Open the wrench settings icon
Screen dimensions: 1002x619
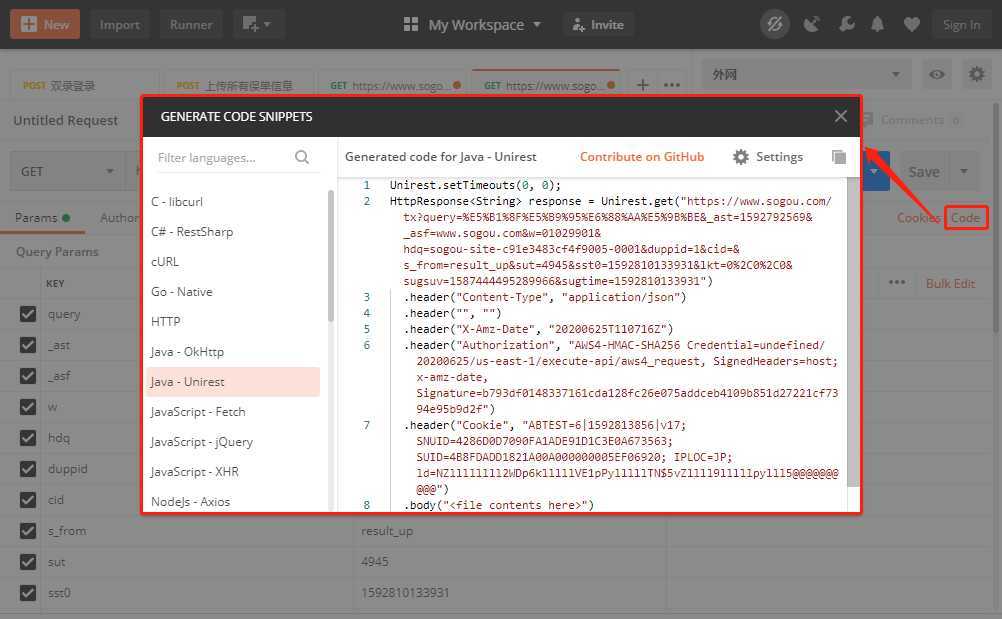[x=846, y=24]
